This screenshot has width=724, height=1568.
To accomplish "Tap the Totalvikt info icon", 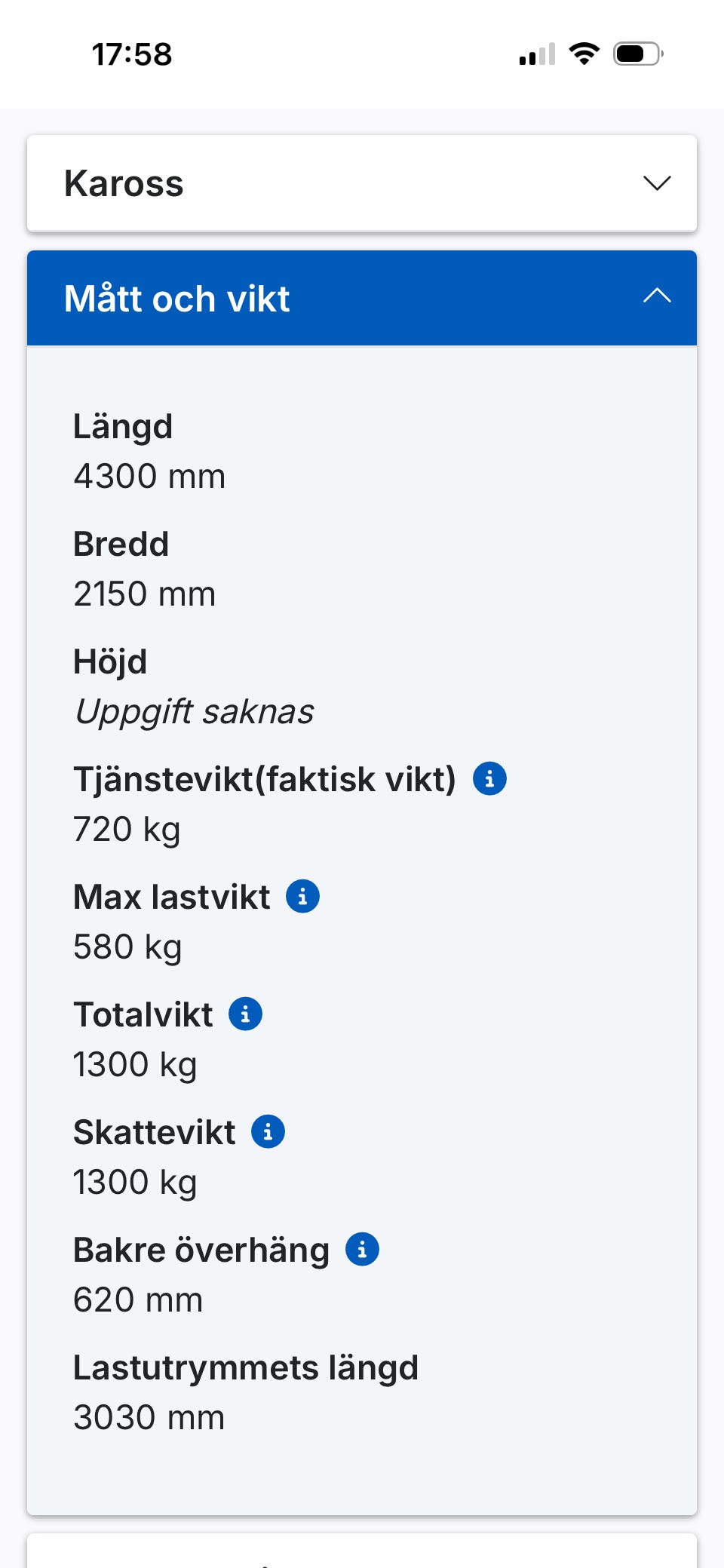I will (245, 1014).
